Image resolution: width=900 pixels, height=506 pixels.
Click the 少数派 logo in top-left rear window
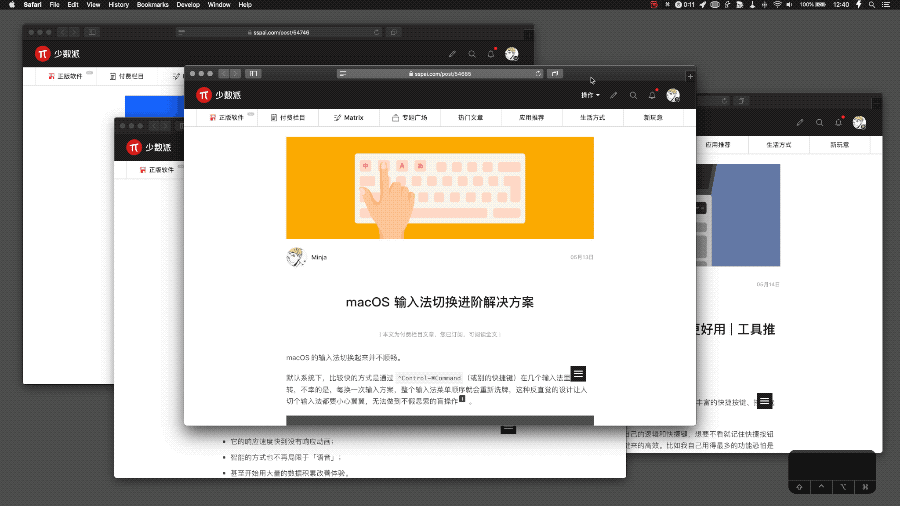click(x=57, y=54)
